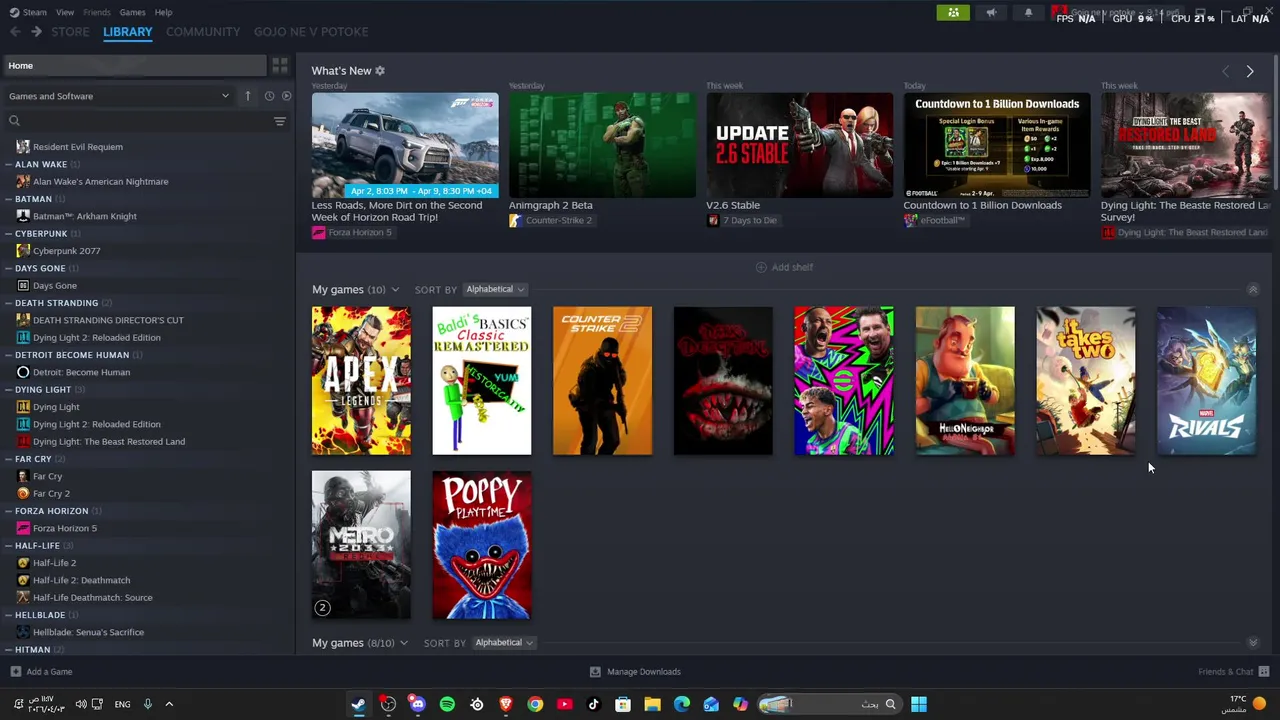
Task: Switch to the COMMUNITY tab
Action: [x=203, y=32]
